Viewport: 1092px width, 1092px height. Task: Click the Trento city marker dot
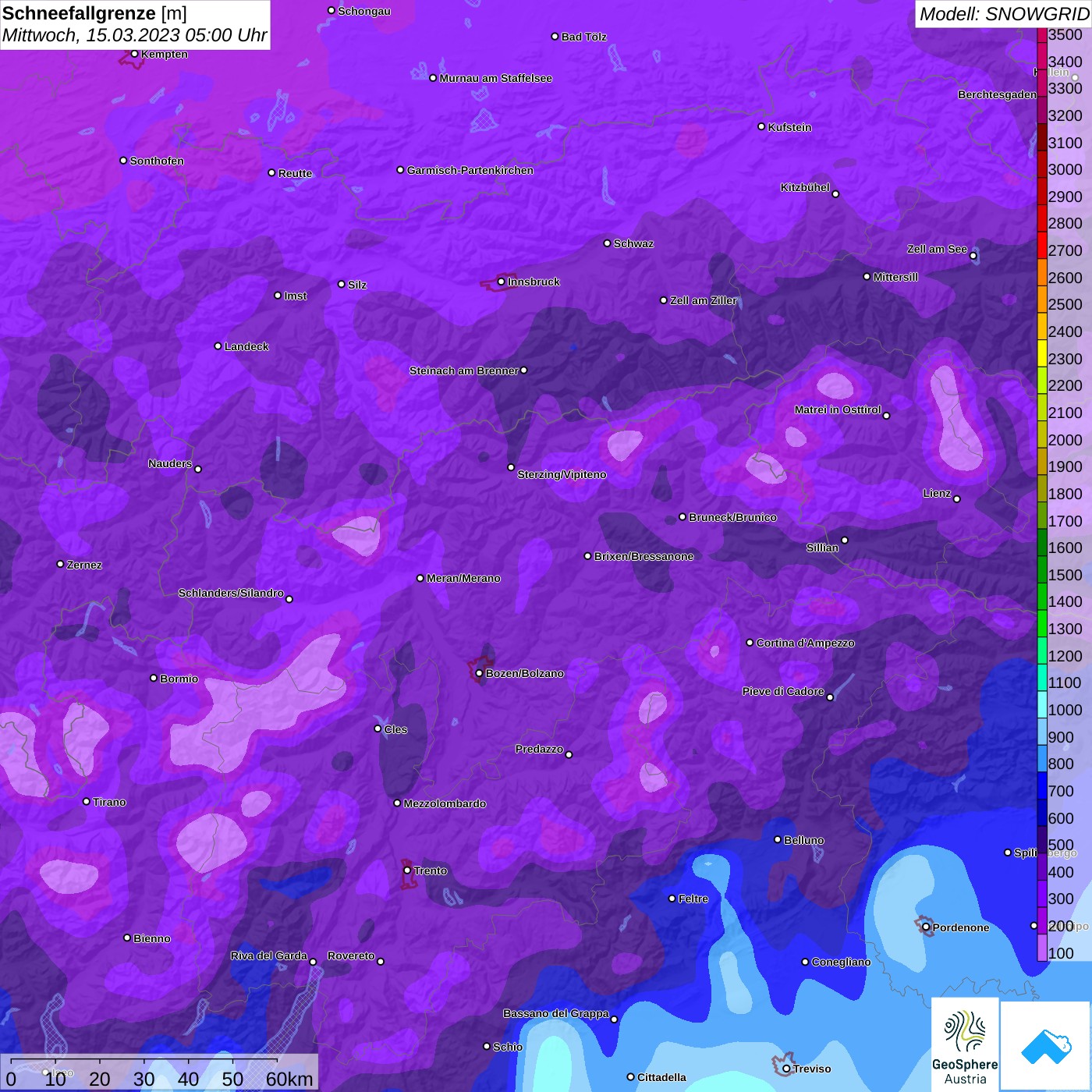(x=407, y=870)
